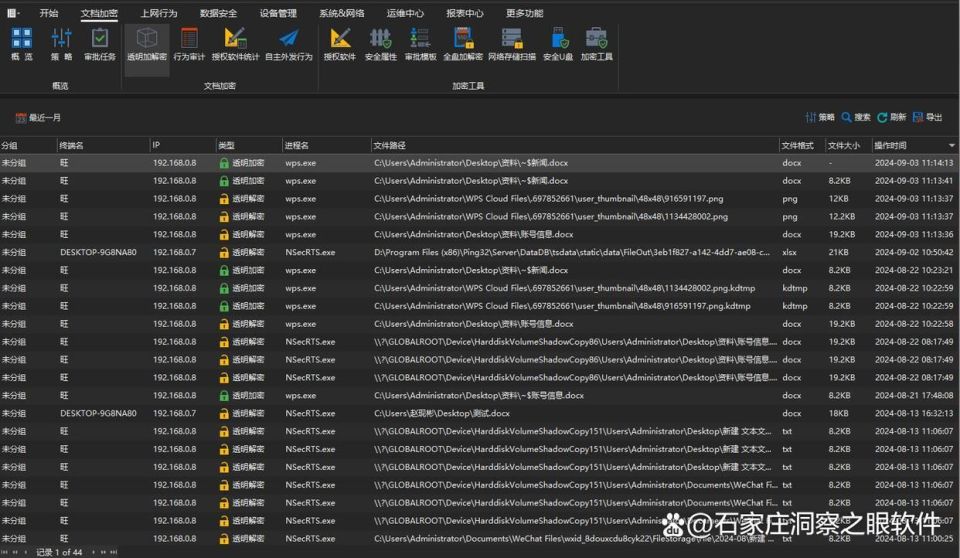Switch to the 上网行为 tab
Image resolution: width=960 pixels, height=558 pixels.
coord(159,13)
